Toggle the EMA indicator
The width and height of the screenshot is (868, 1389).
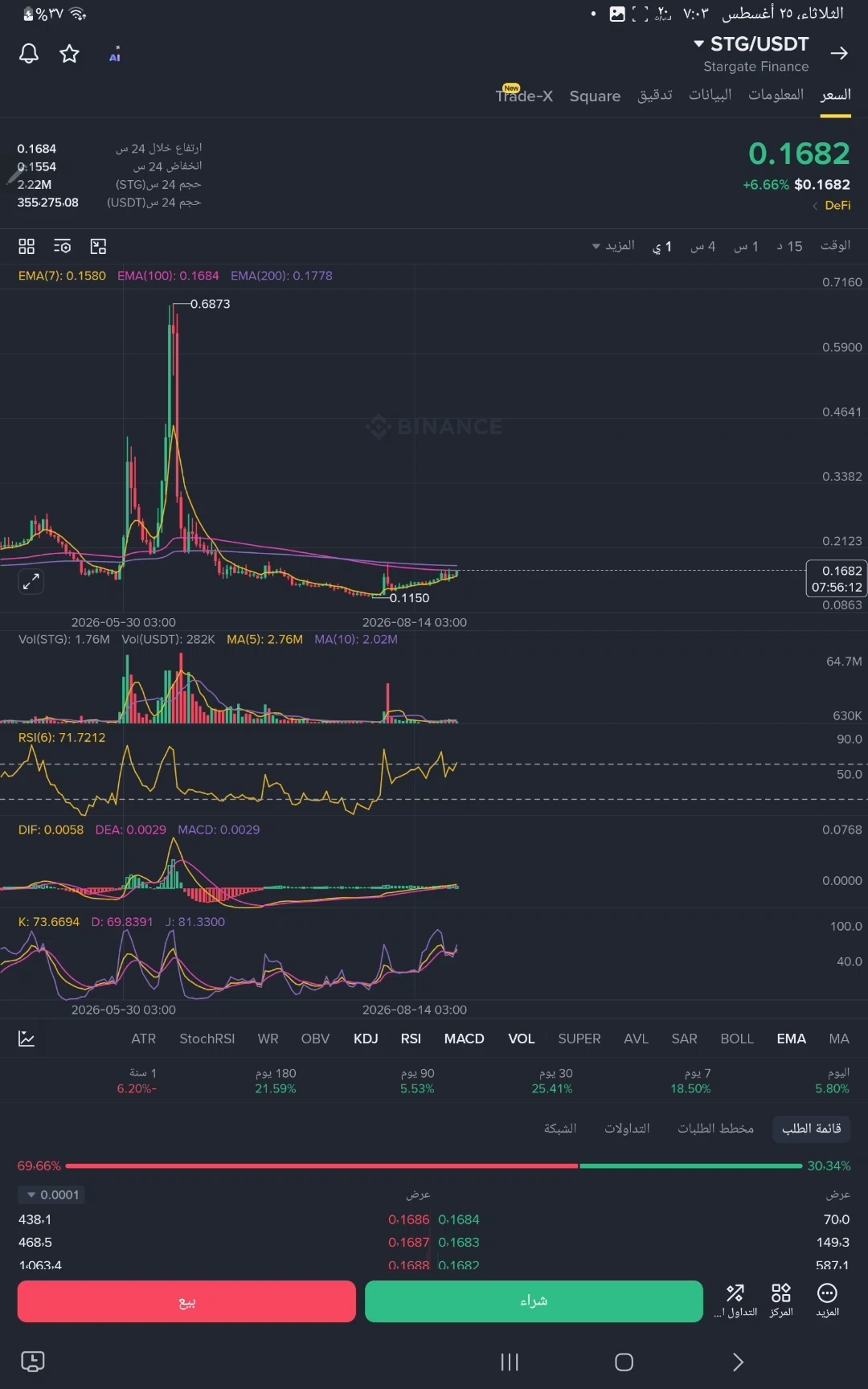(x=792, y=1039)
